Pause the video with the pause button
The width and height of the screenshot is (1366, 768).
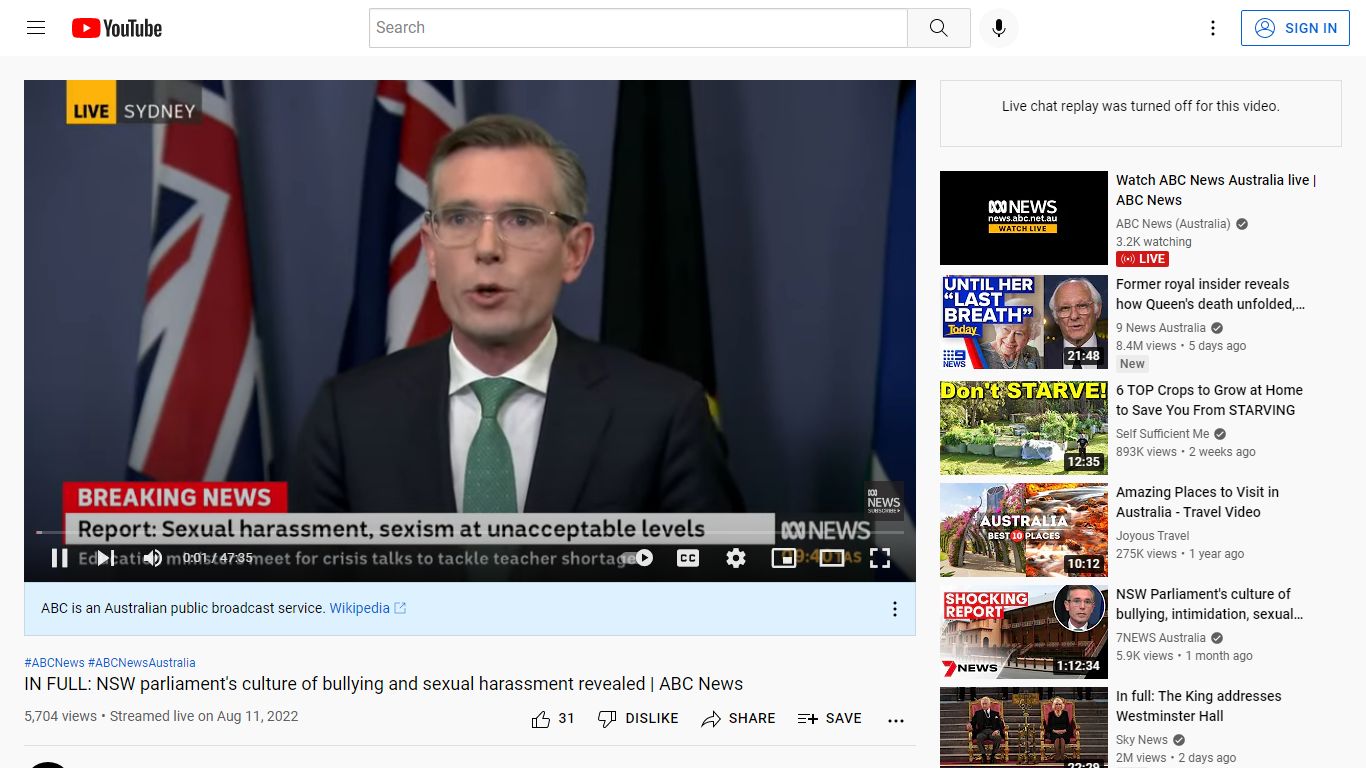coord(59,558)
